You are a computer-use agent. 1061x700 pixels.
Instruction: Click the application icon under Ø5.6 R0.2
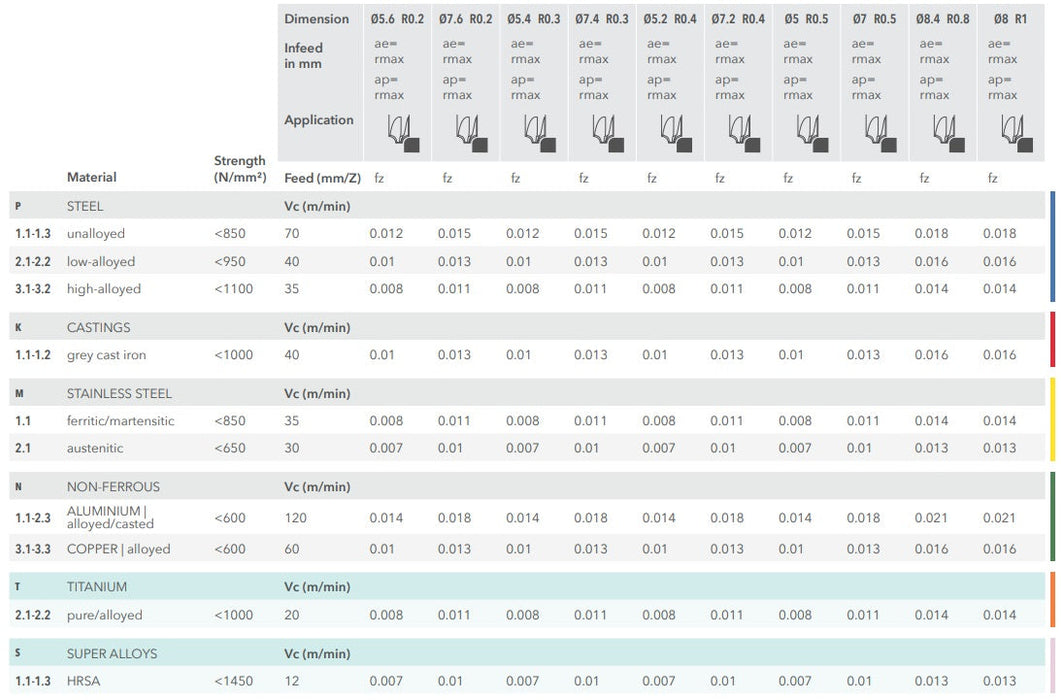point(403,133)
